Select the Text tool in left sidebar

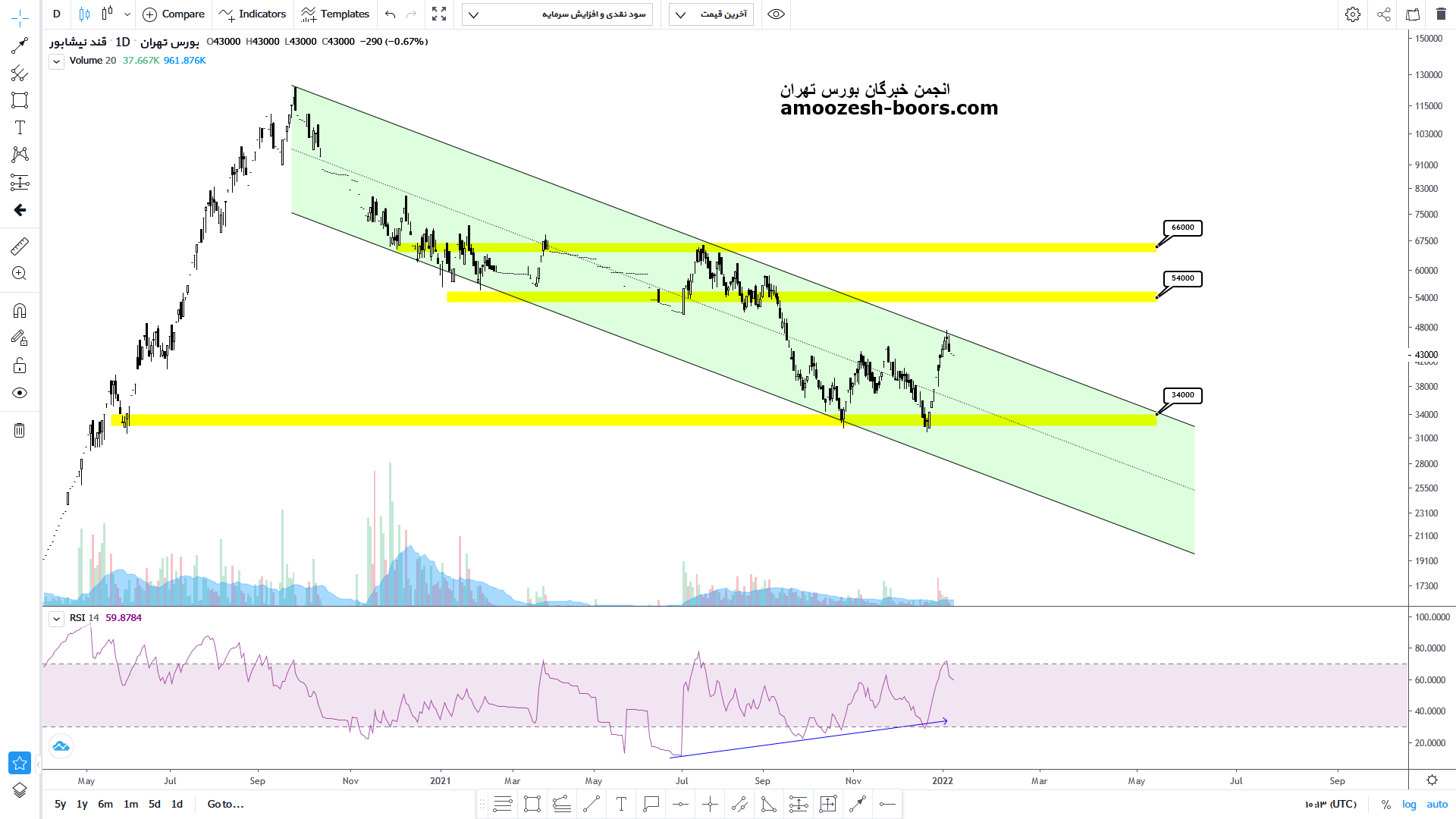(20, 127)
